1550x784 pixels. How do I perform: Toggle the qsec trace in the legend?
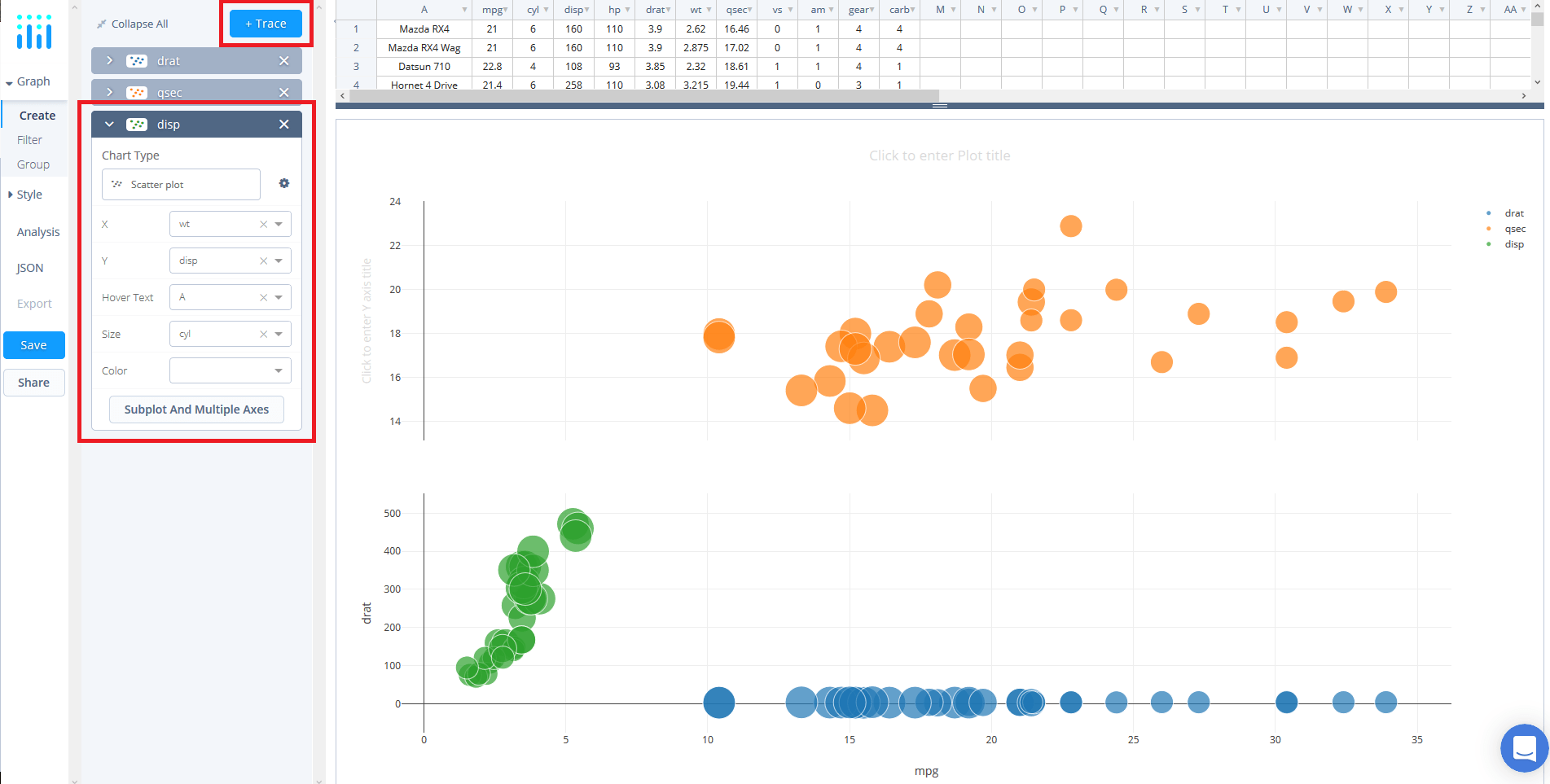pyautogui.click(x=1514, y=229)
